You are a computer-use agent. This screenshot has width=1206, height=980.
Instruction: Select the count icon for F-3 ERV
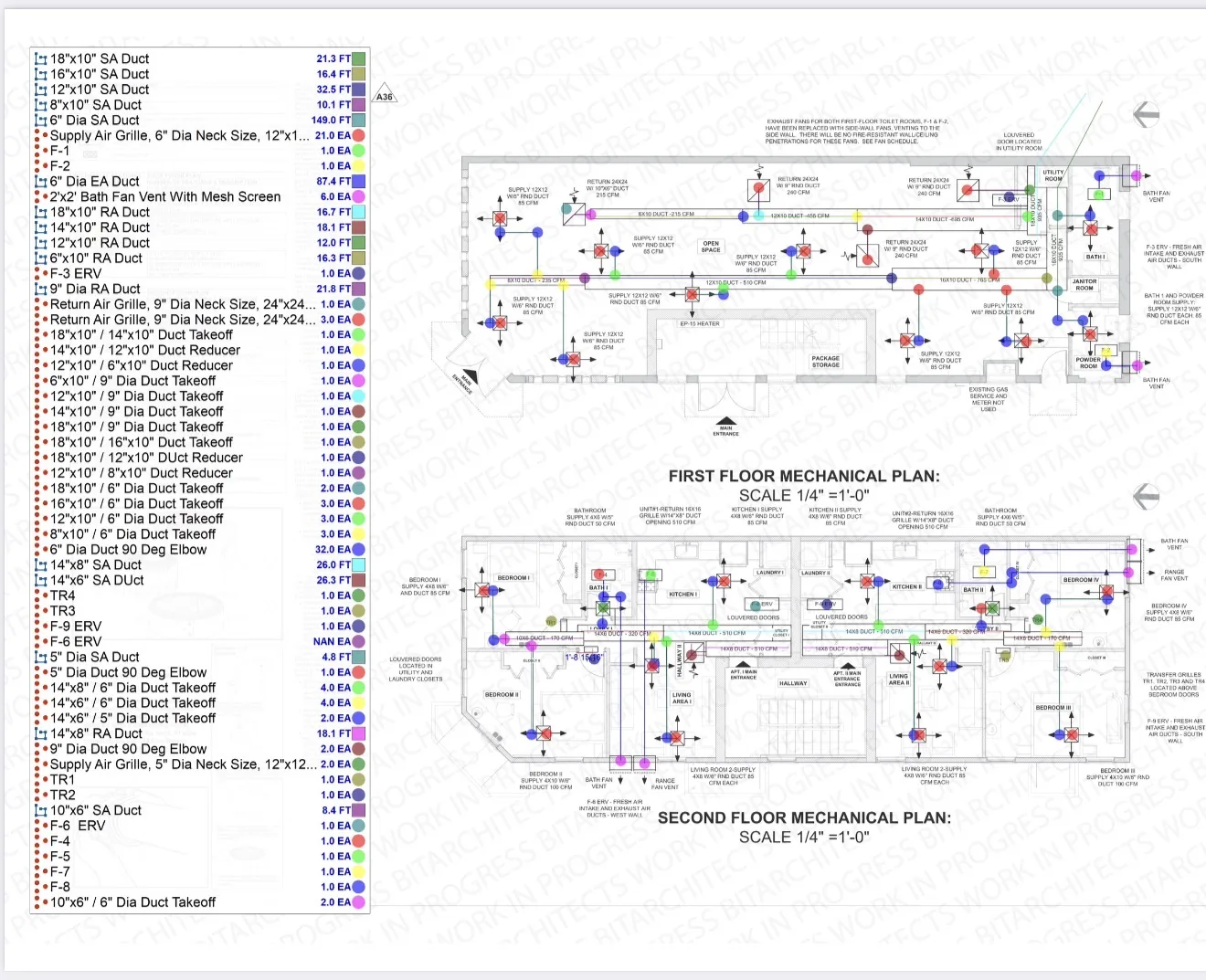pos(40,273)
